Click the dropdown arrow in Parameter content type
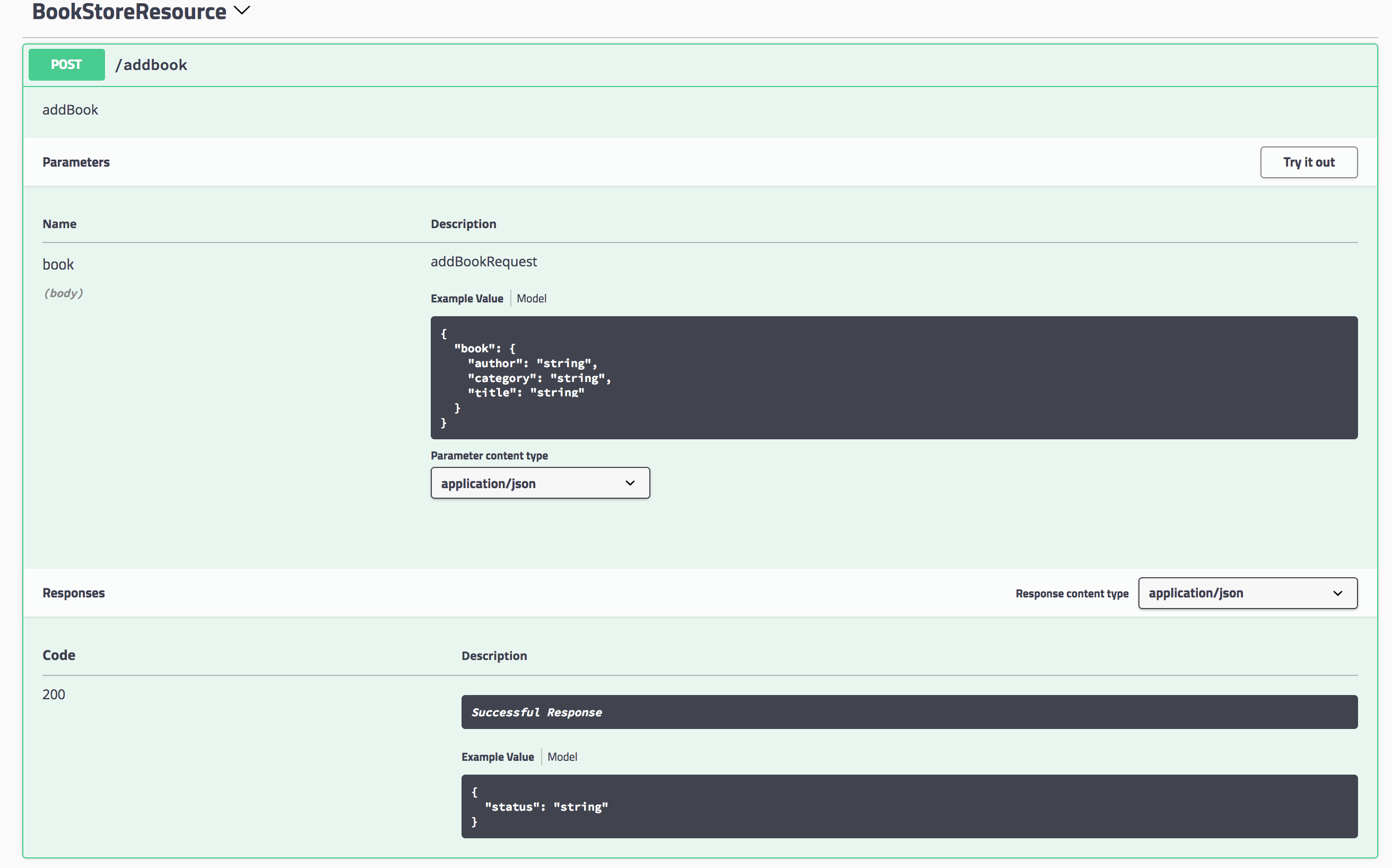Image resolution: width=1392 pixels, height=868 pixels. pos(630,483)
